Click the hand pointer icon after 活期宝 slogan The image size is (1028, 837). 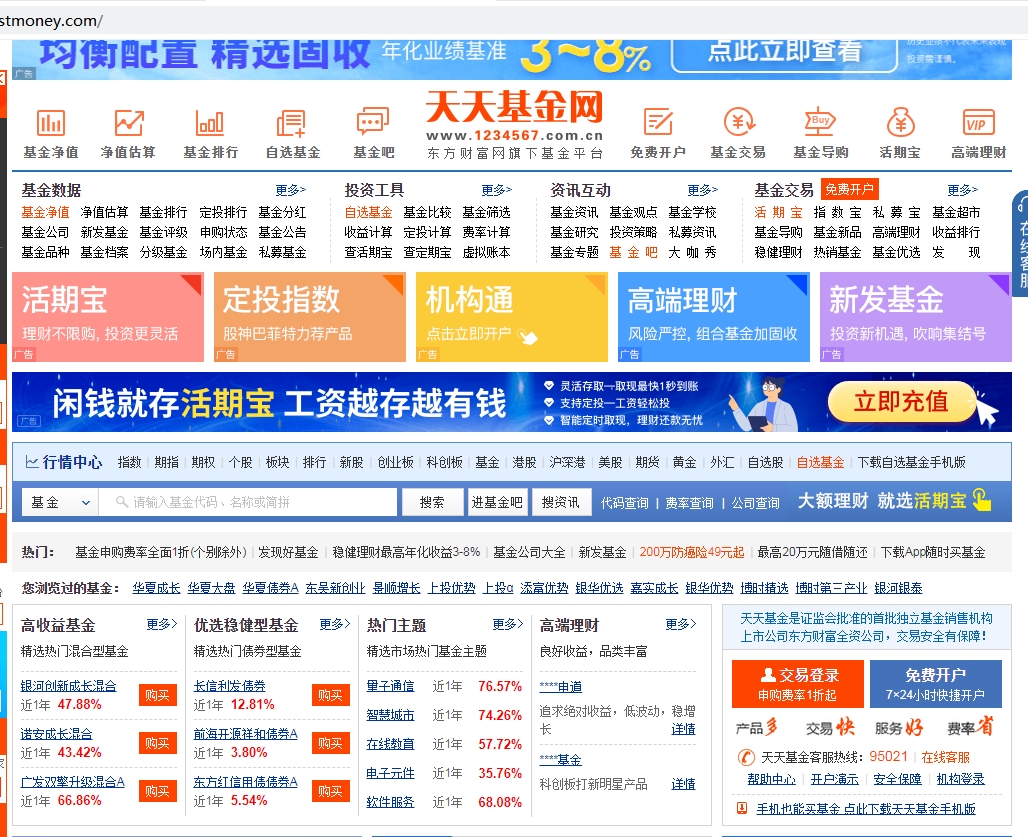coord(981,500)
